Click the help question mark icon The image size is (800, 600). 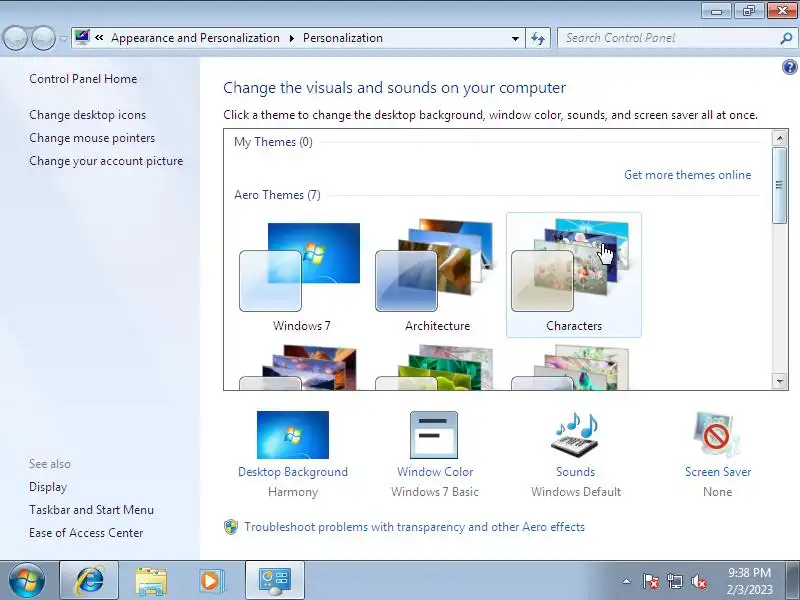point(789,67)
